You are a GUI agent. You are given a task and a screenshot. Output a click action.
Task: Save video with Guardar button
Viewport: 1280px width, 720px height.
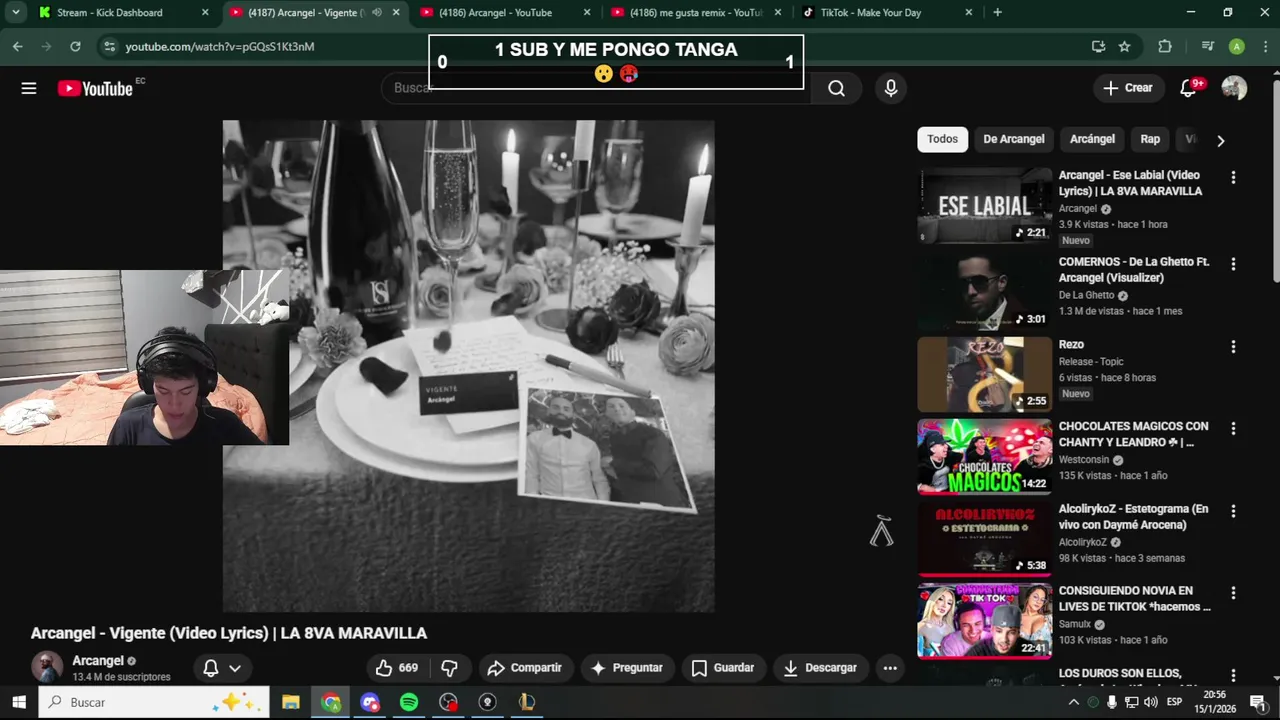(x=723, y=668)
